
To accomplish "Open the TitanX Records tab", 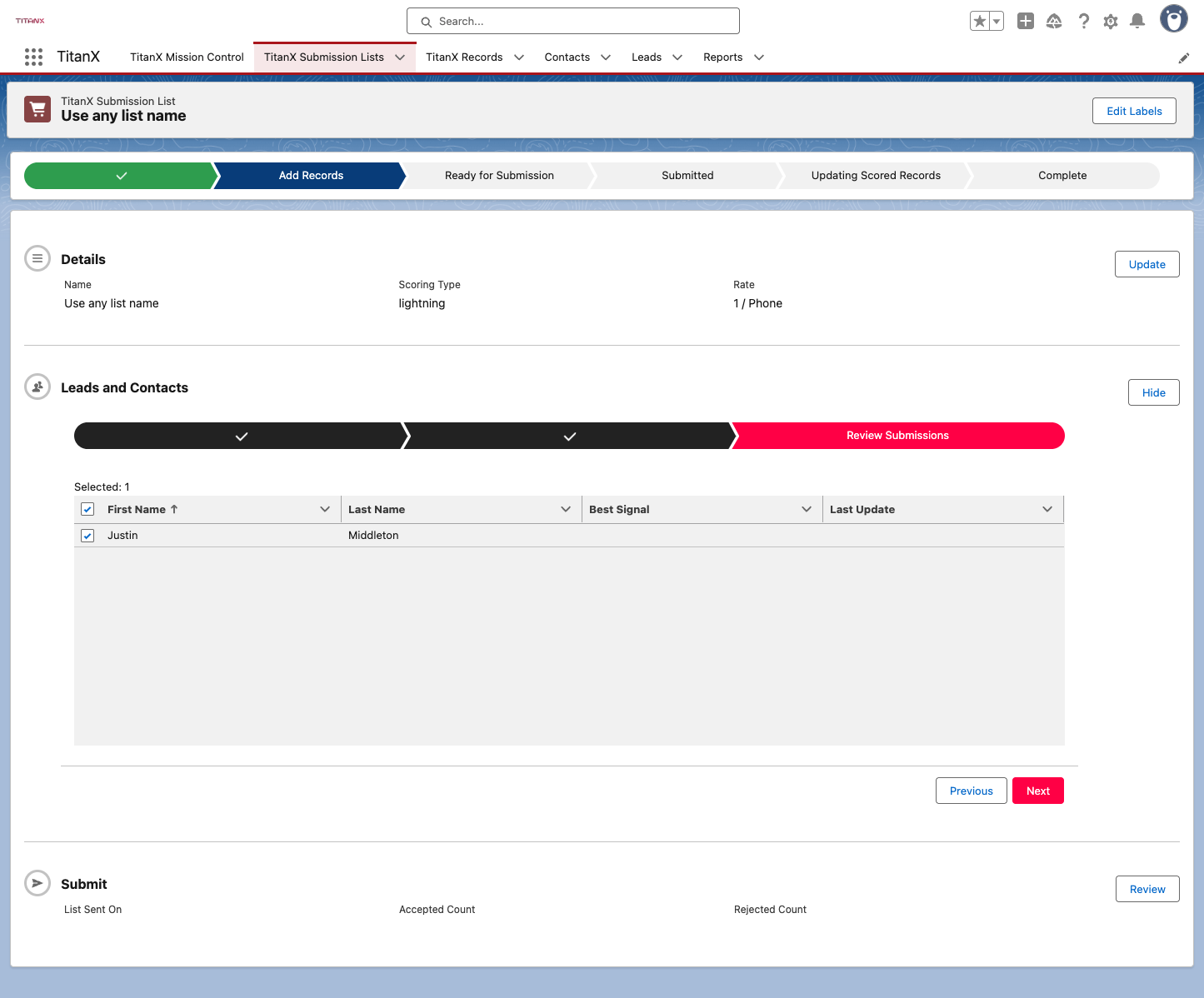I will (464, 57).
